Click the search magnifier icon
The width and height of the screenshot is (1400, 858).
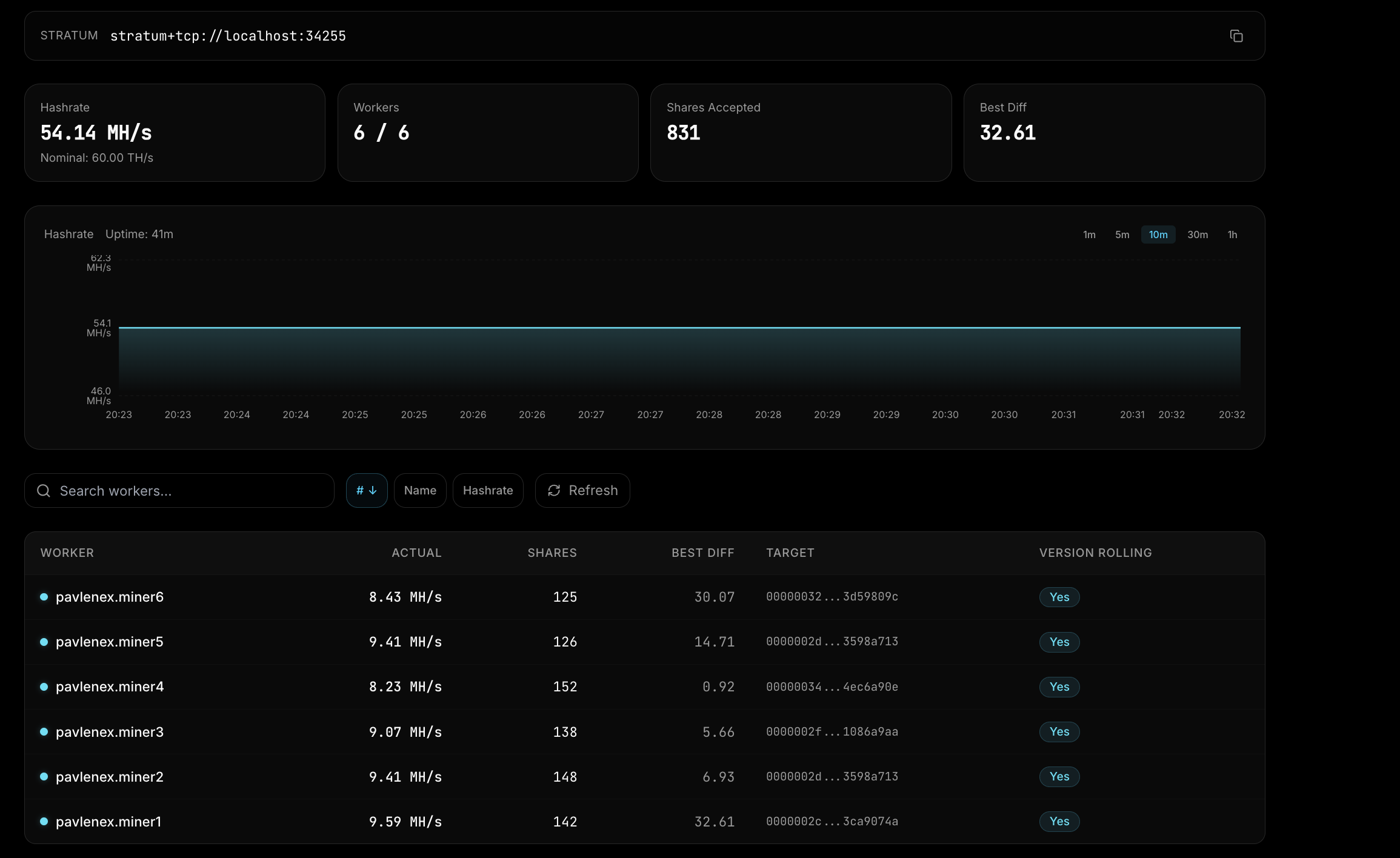(43, 490)
